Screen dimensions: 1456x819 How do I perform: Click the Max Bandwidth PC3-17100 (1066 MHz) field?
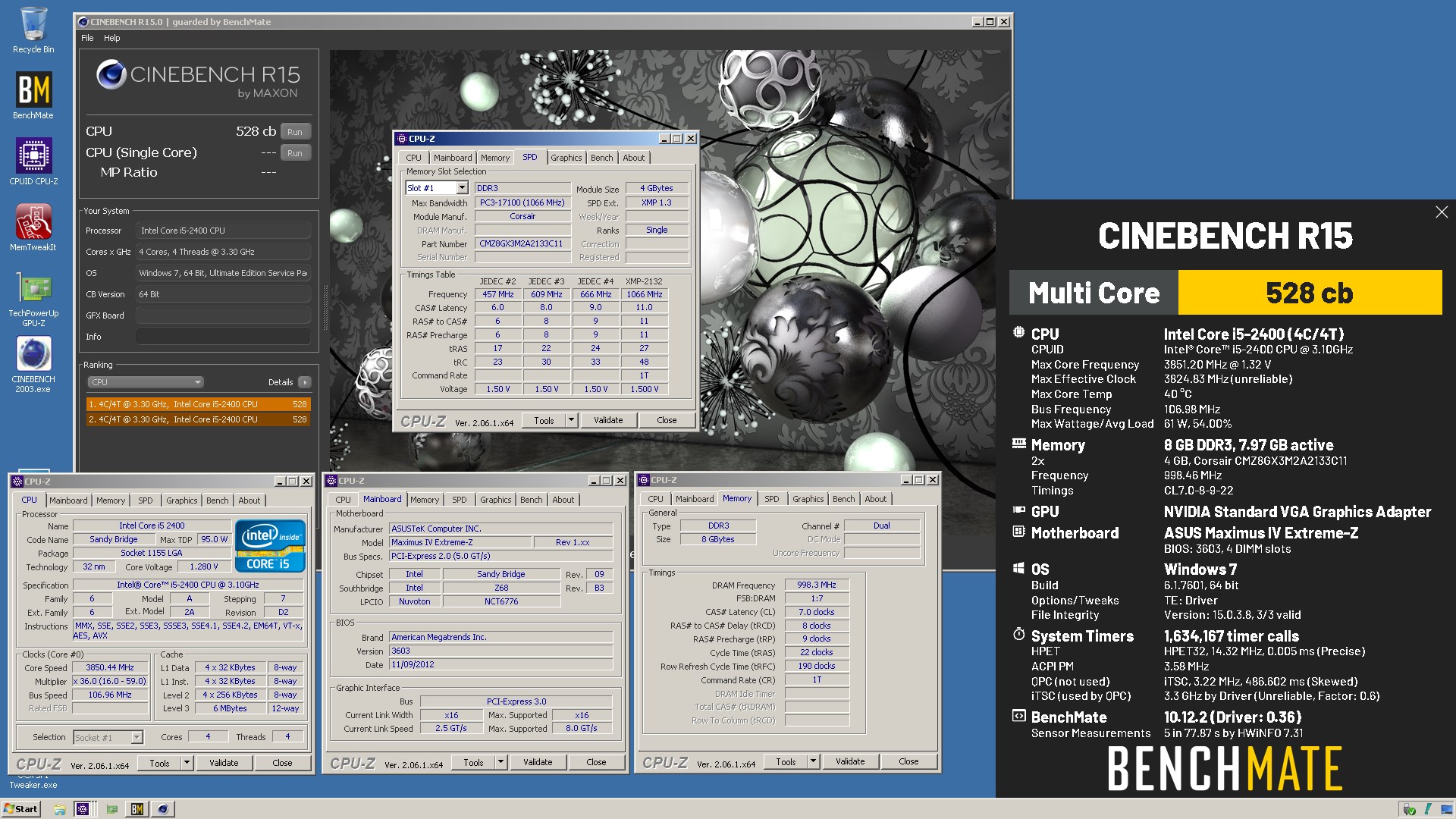[522, 203]
